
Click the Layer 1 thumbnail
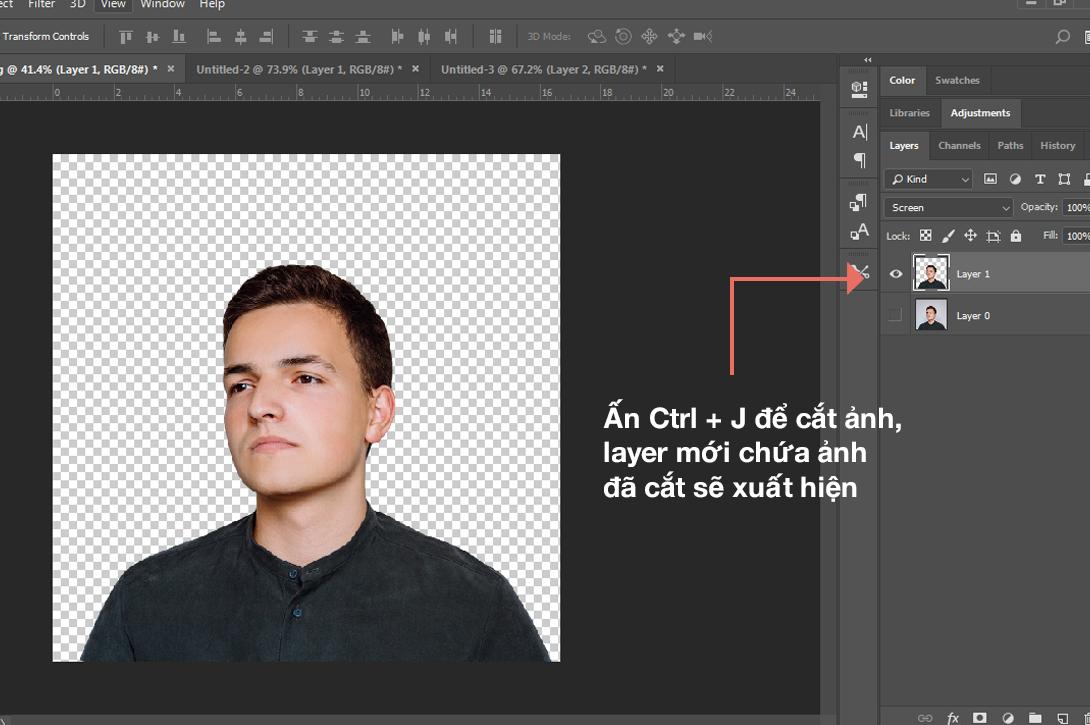pos(931,272)
